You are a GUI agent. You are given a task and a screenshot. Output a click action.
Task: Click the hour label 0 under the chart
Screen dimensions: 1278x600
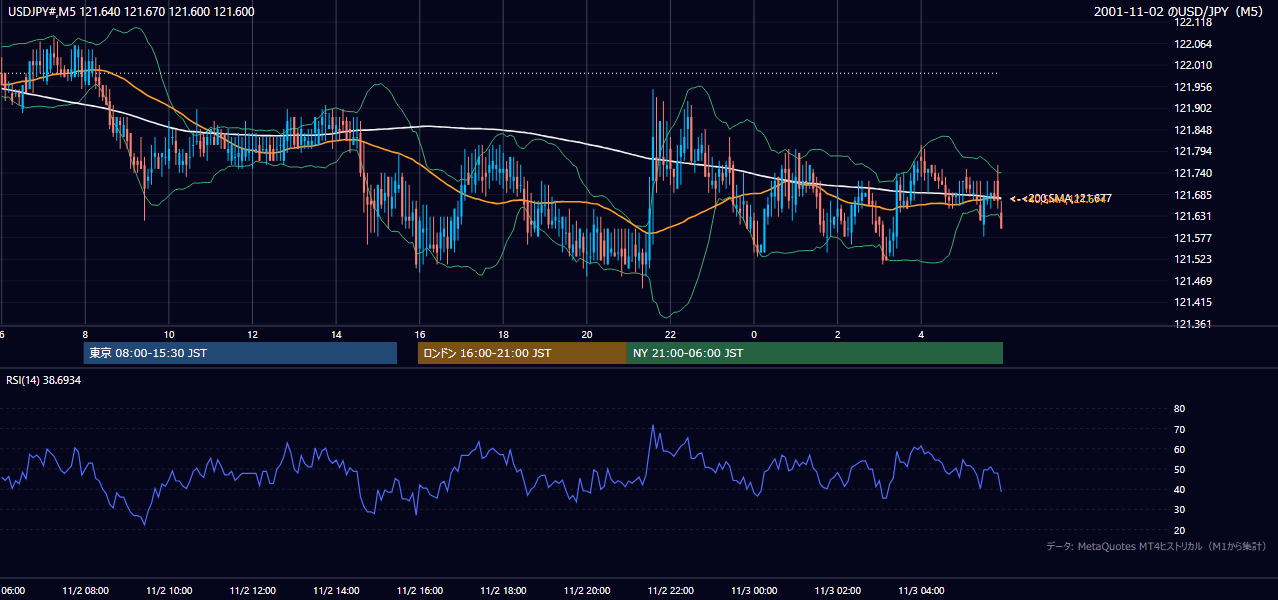754,335
